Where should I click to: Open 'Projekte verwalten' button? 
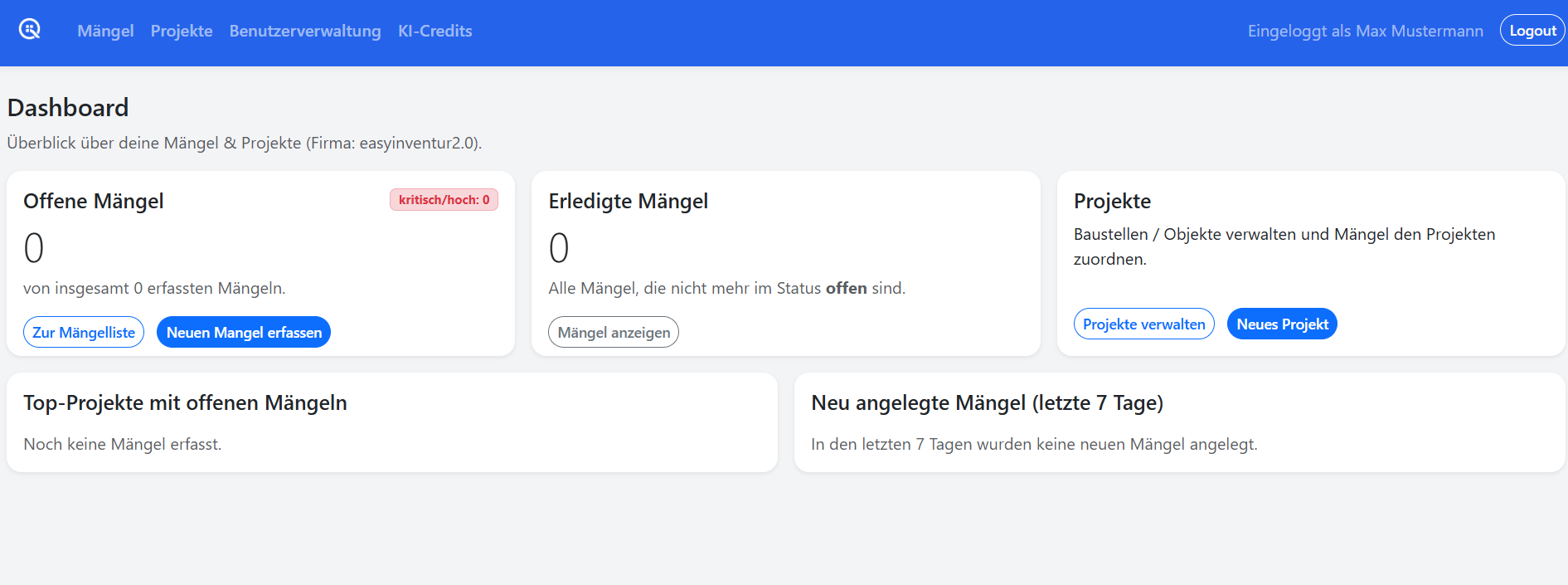click(x=1143, y=324)
